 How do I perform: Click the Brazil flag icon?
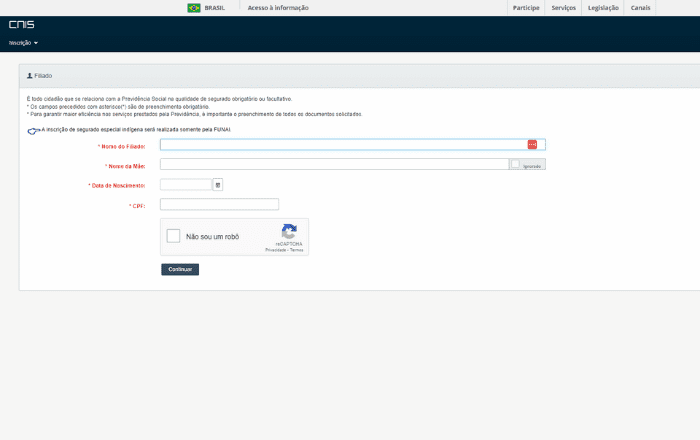(194, 8)
